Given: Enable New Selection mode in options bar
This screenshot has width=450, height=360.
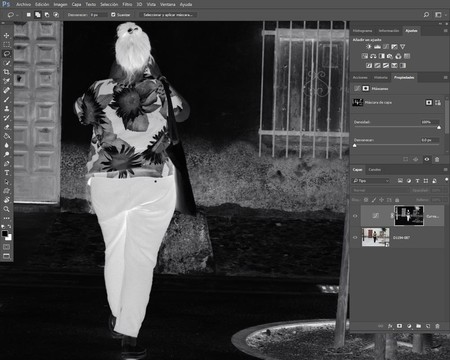Looking at the screenshot, I should (29, 15).
